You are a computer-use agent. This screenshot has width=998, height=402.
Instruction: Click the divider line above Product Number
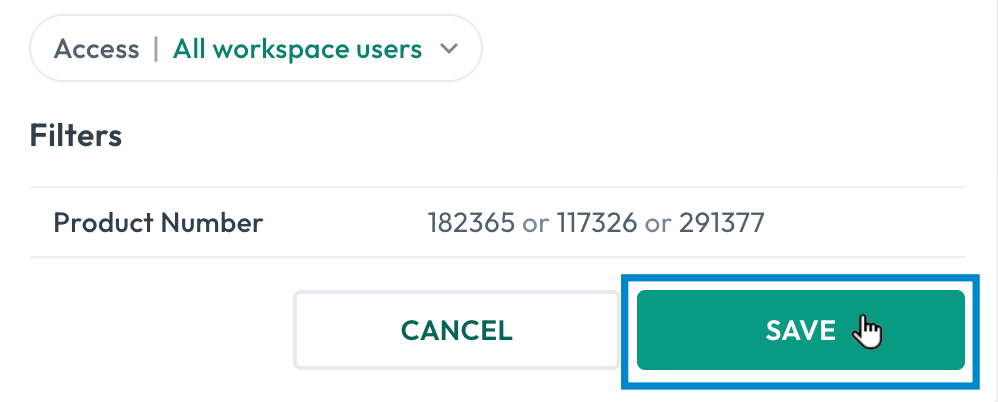coord(496,187)
